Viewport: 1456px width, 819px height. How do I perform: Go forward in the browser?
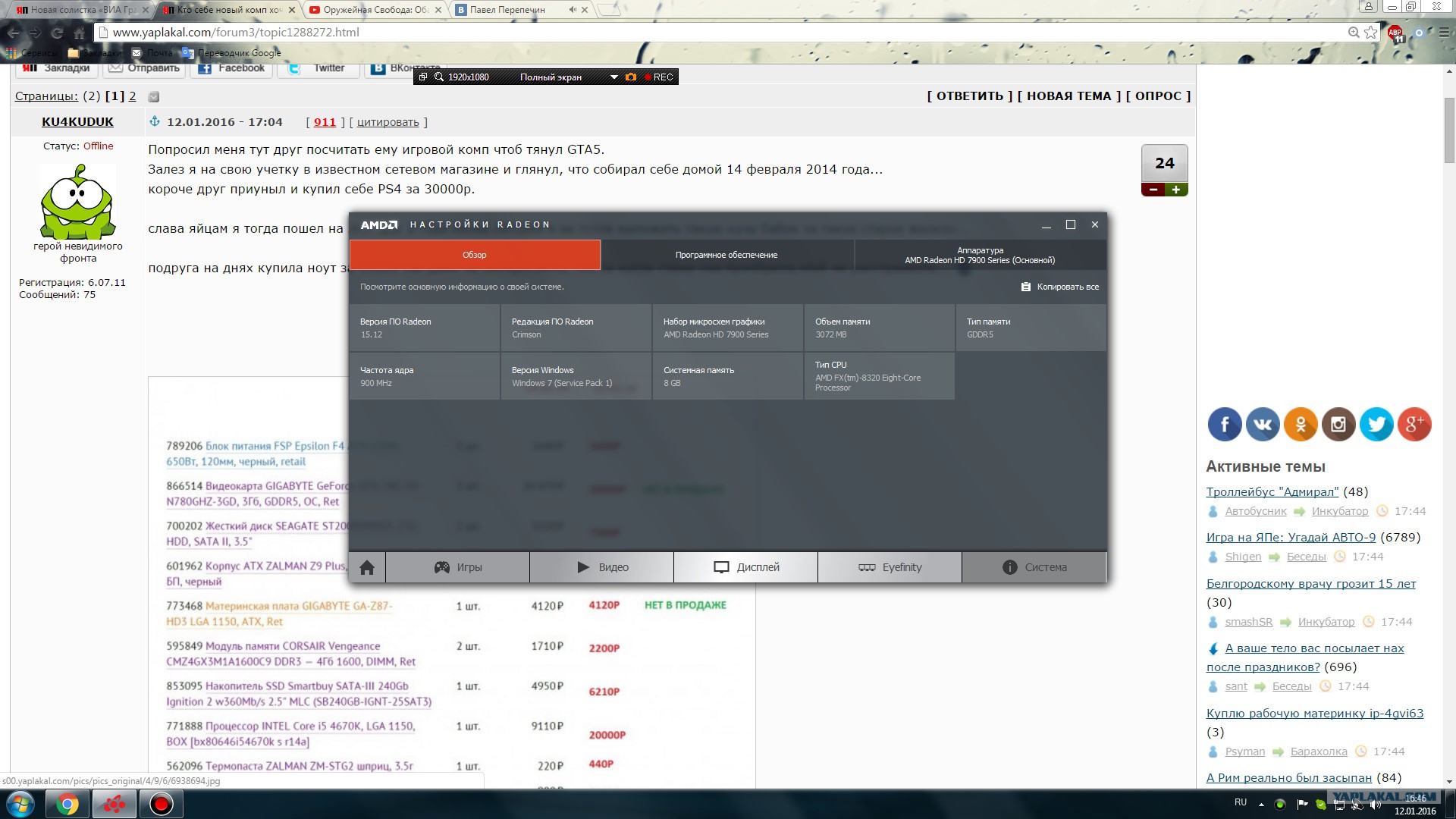(x=35, y=33)
